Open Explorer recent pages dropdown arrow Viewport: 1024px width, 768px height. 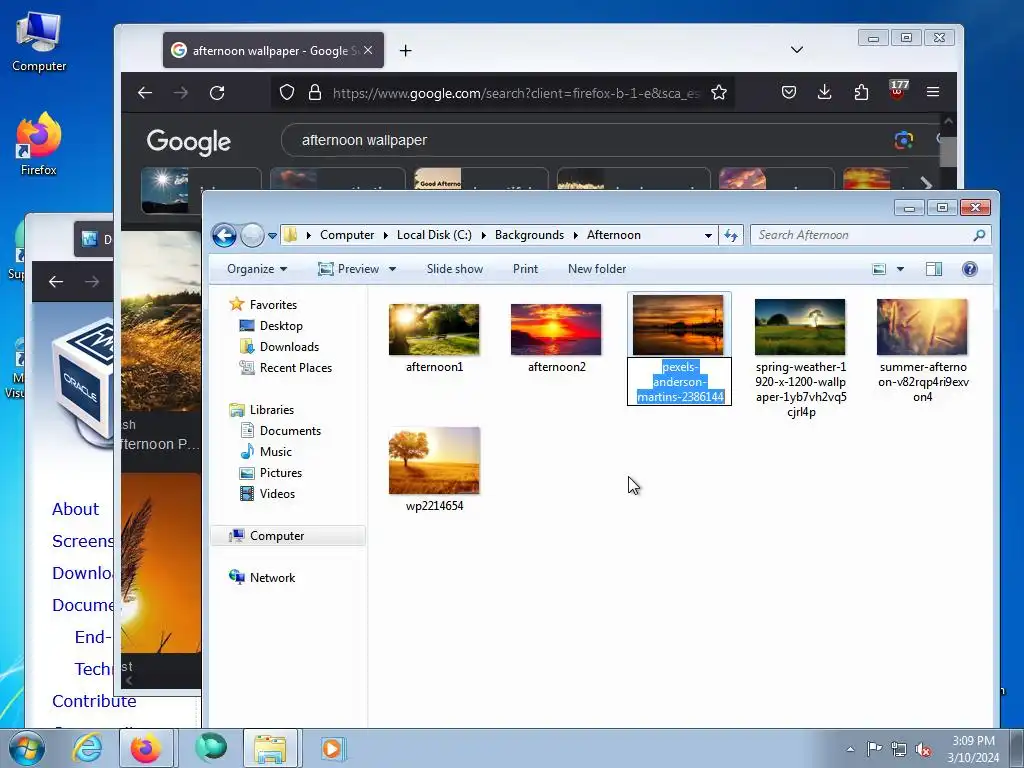(272, 236)
